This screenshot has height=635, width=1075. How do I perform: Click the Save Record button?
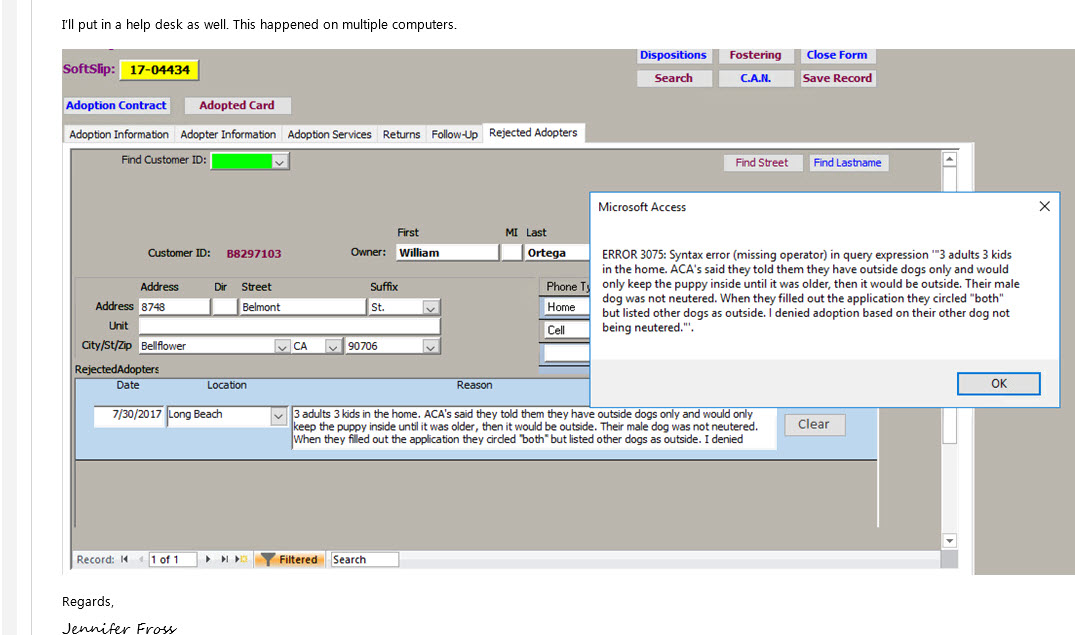837,77
